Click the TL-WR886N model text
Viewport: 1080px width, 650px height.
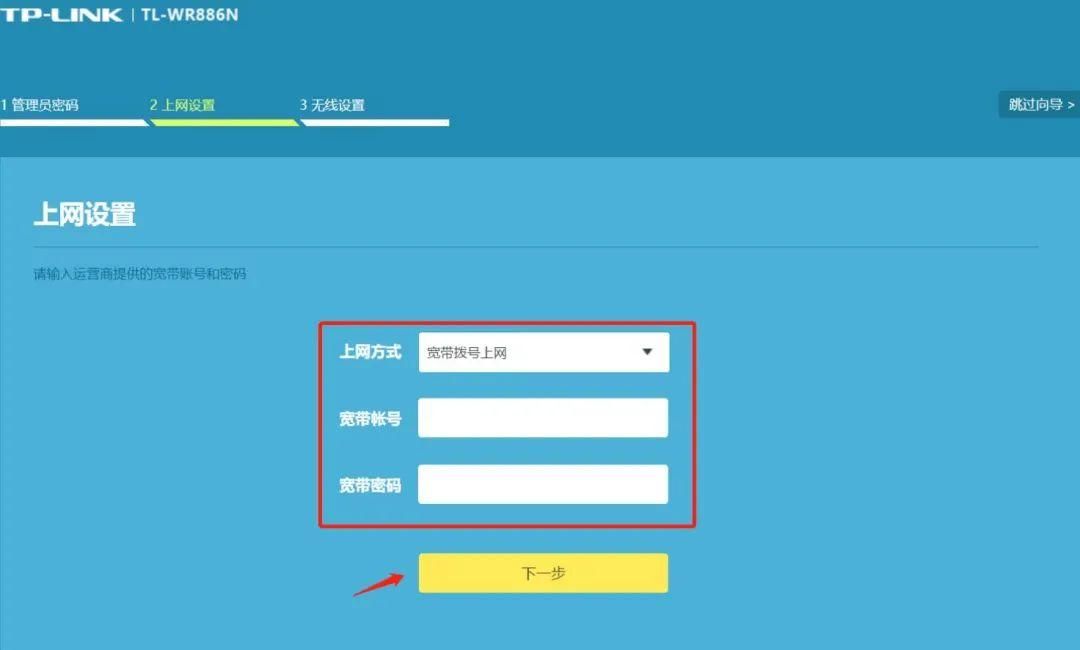189,14
